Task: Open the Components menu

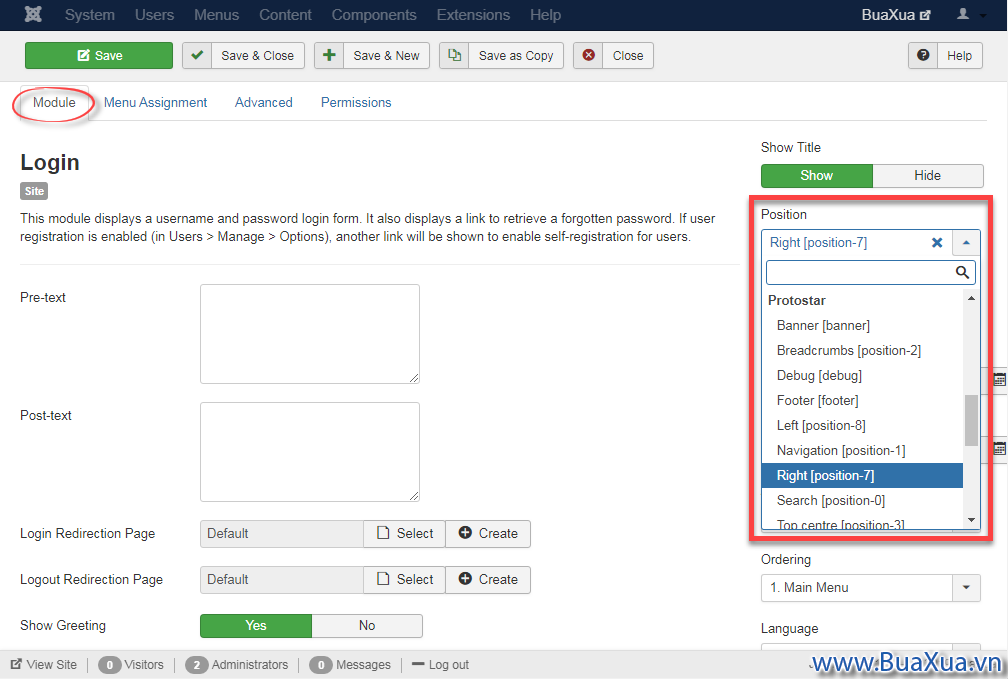Action: [374, 15]
